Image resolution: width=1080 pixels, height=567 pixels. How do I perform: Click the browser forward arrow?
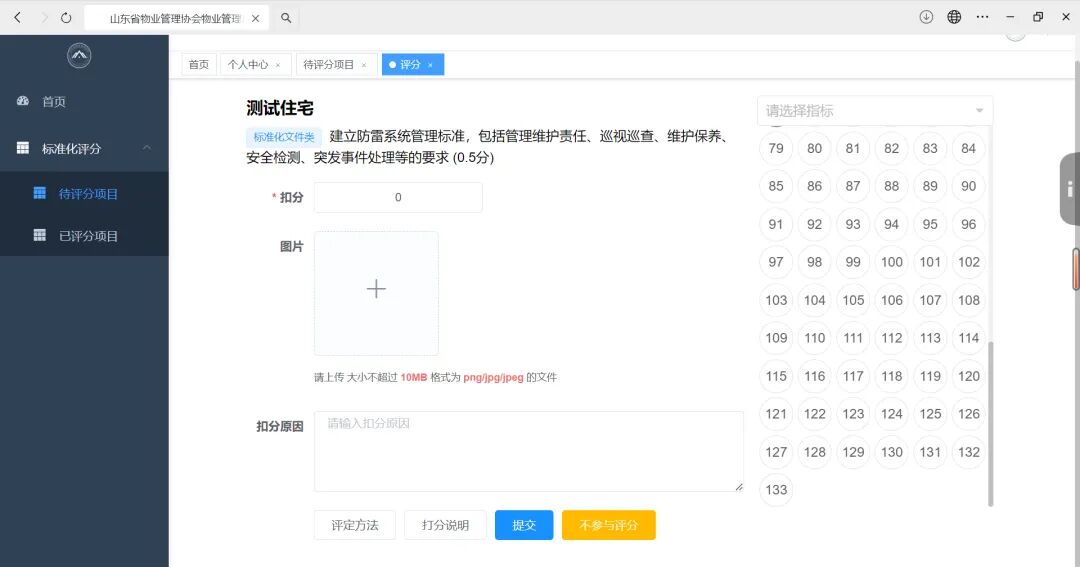pyautogui.click(x=44, y=17)
